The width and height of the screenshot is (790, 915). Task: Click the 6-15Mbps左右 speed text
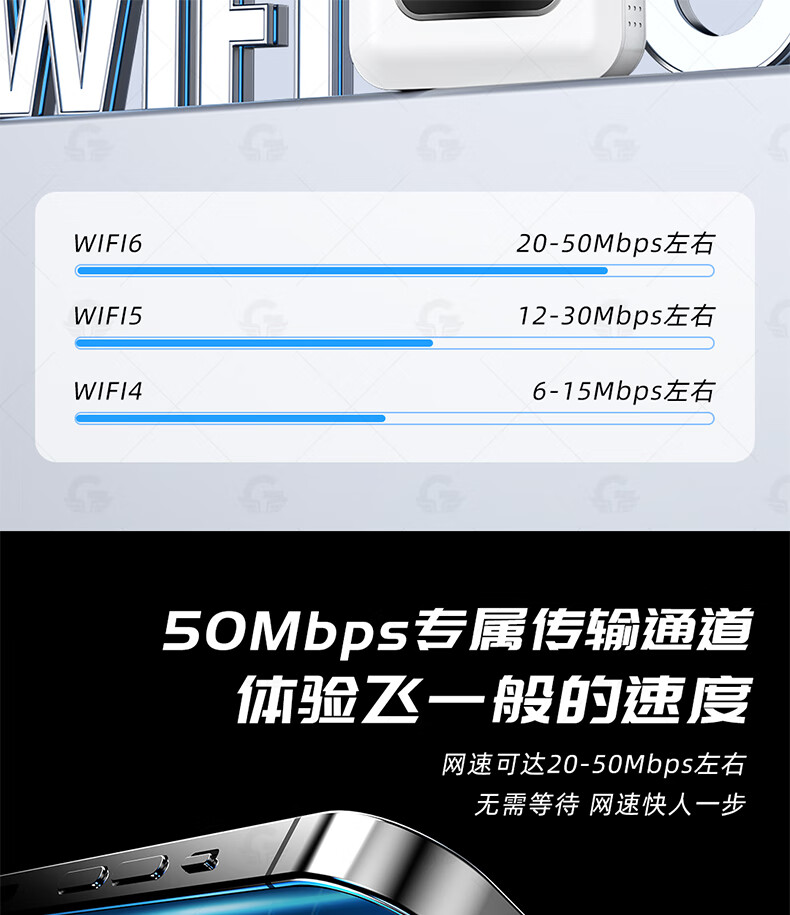pos(624,391)
